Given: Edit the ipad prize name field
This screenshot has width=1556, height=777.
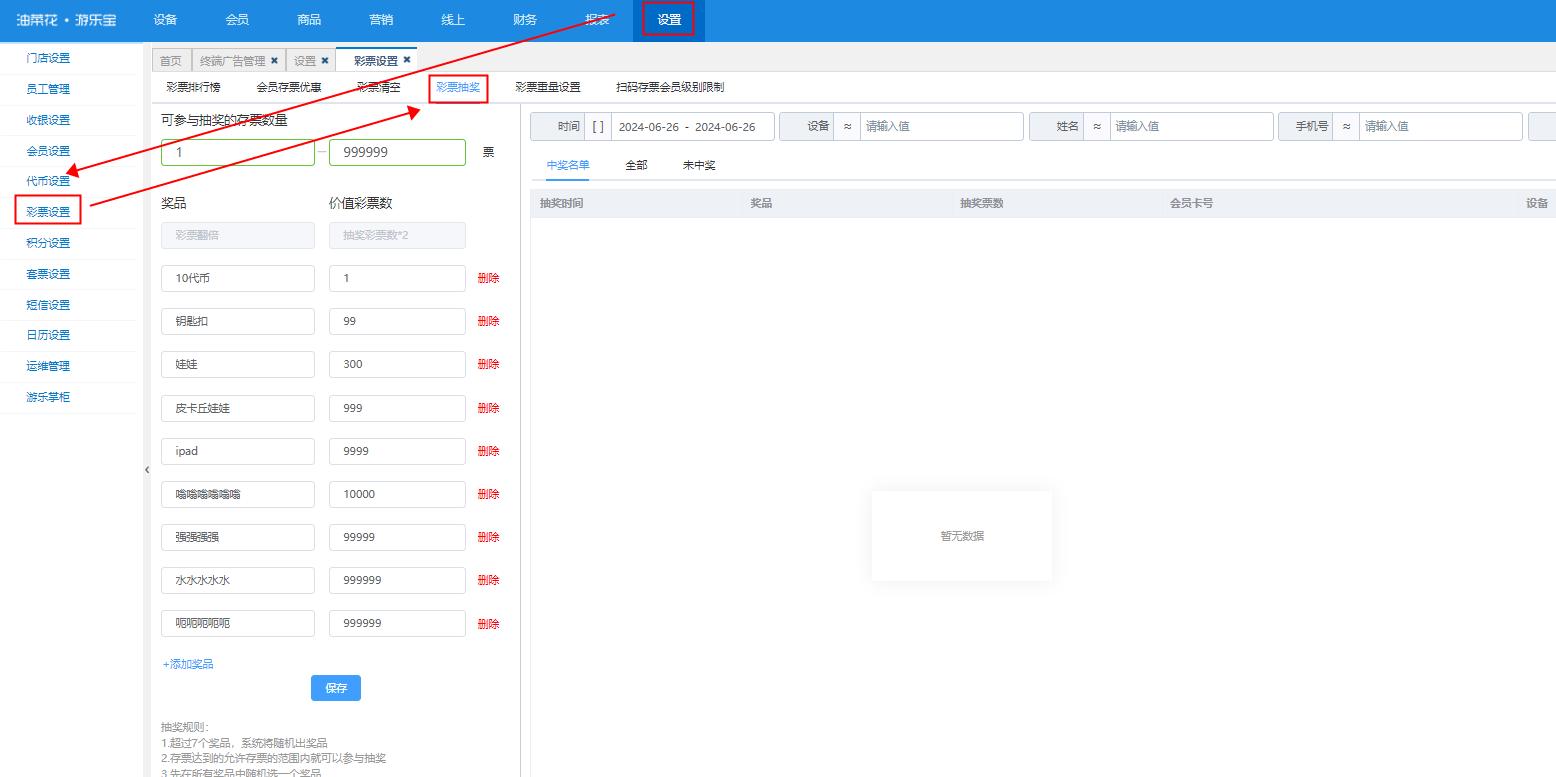Looking at the screenshot, I should (x=238, y=451).
